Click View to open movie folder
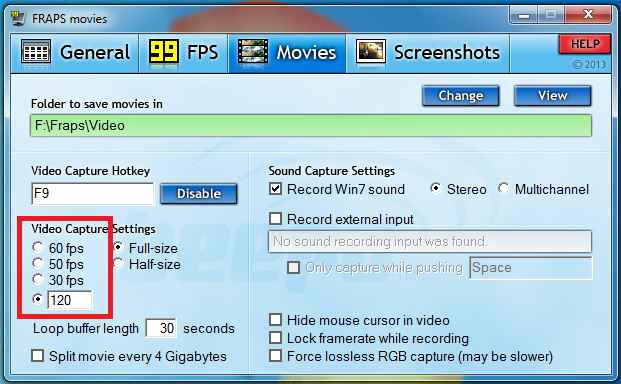The width and height of the screenshot is (621, 384). (552, 96)
